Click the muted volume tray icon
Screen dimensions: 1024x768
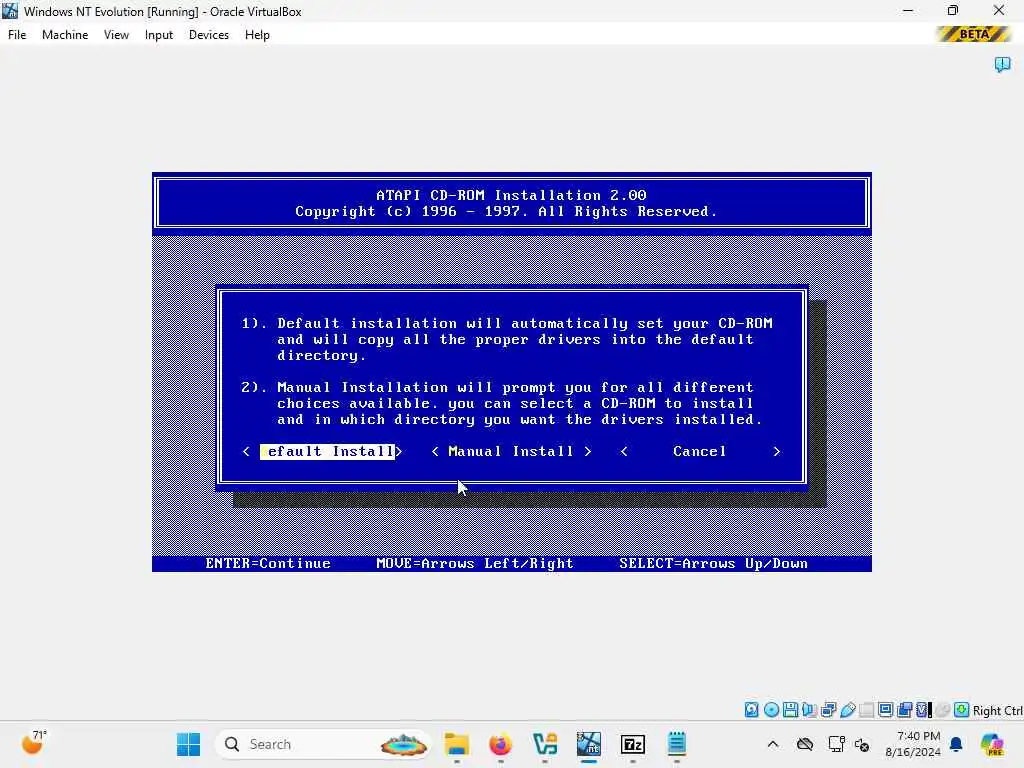(862, 744)
